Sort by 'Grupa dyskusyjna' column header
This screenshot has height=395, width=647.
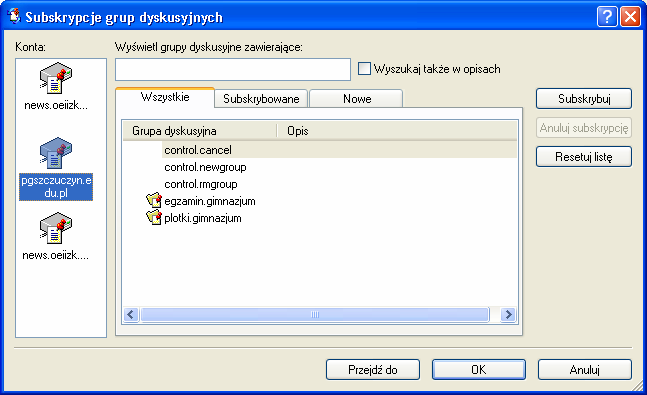tap(199, 131)
